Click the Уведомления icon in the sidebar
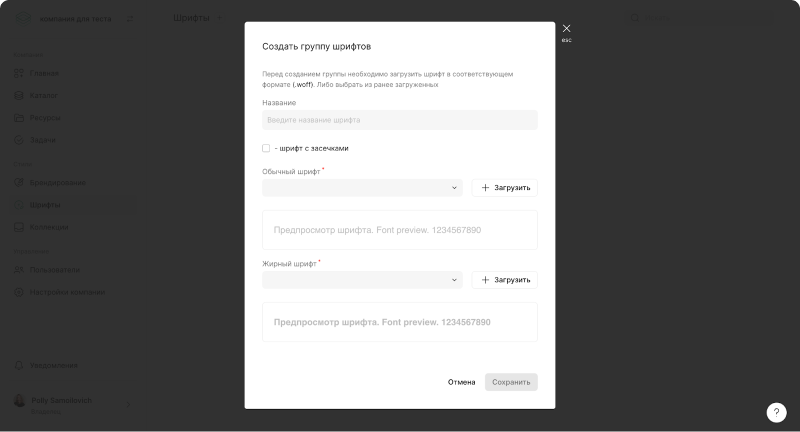 (x=19, y=365)
